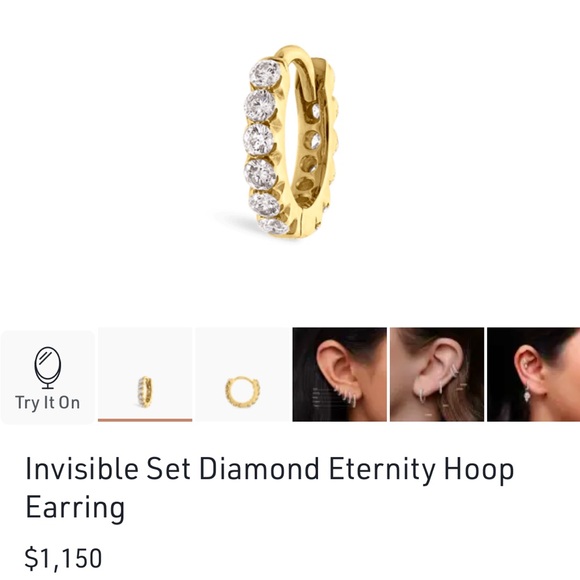Open the ear photo with labeled piercing placements
Screen dimensions: 580x580
click(437, 374)
